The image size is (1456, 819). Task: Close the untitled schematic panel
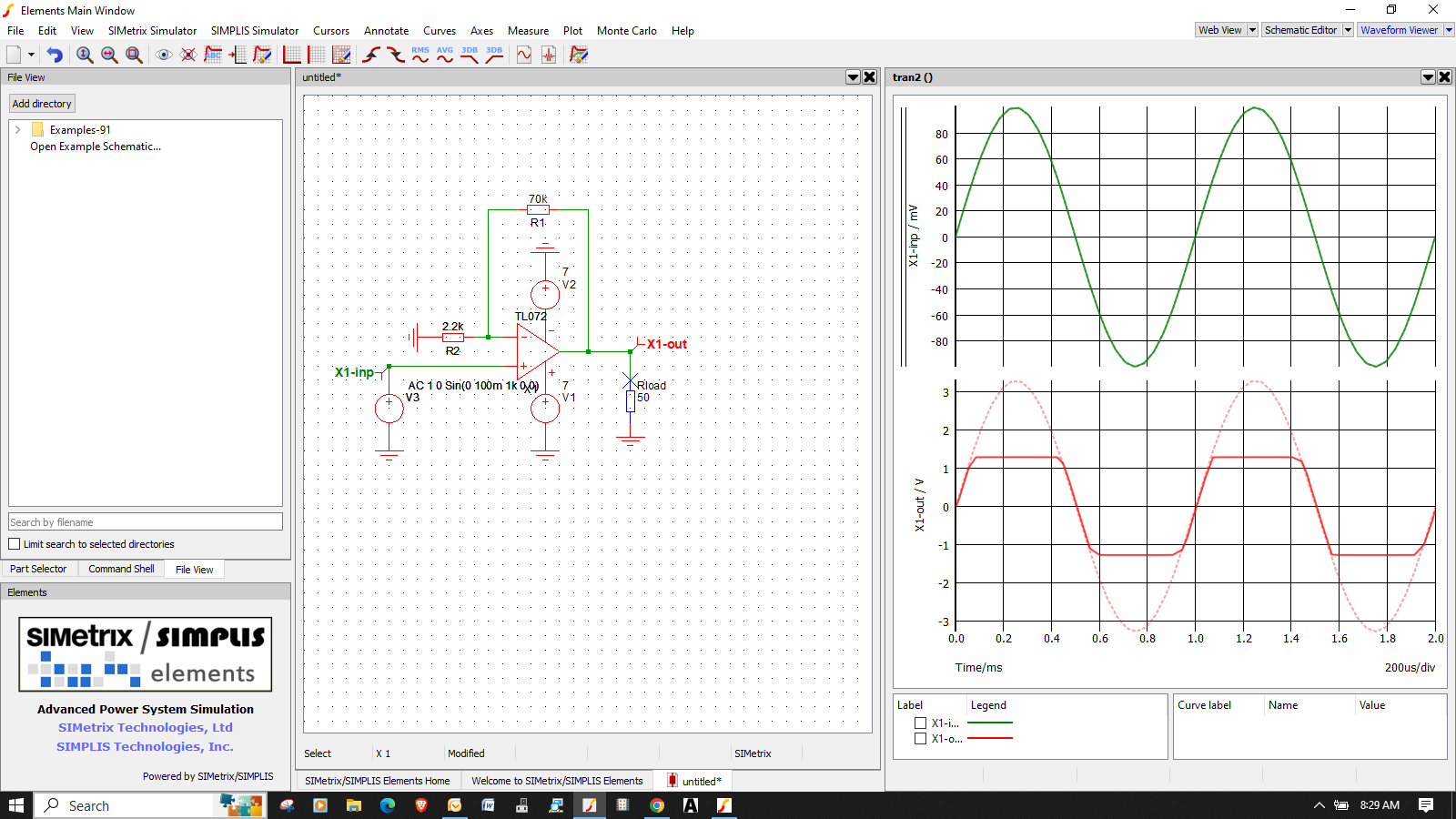[x=869, y=77]
